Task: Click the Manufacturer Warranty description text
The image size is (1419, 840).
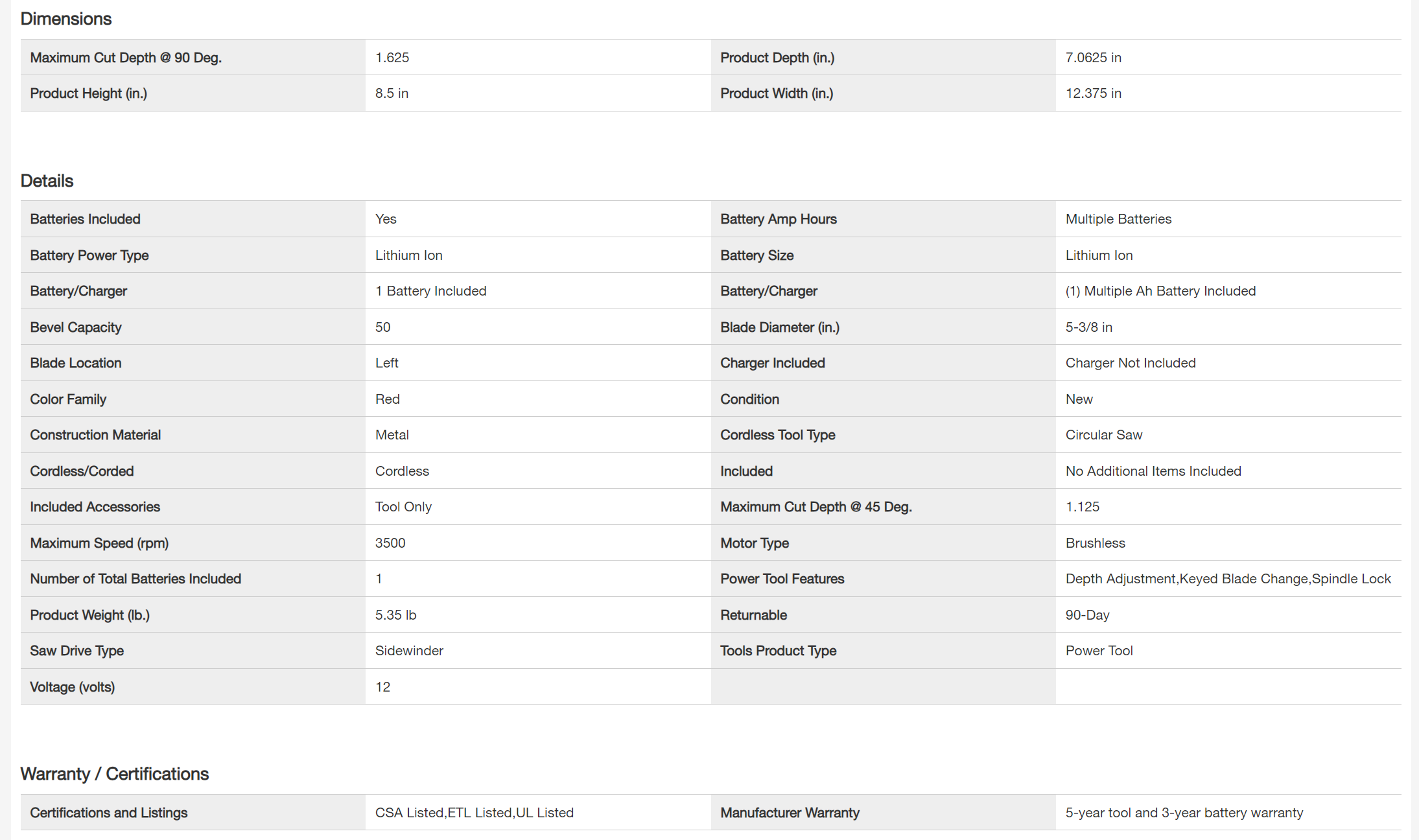Action: 1183,813
